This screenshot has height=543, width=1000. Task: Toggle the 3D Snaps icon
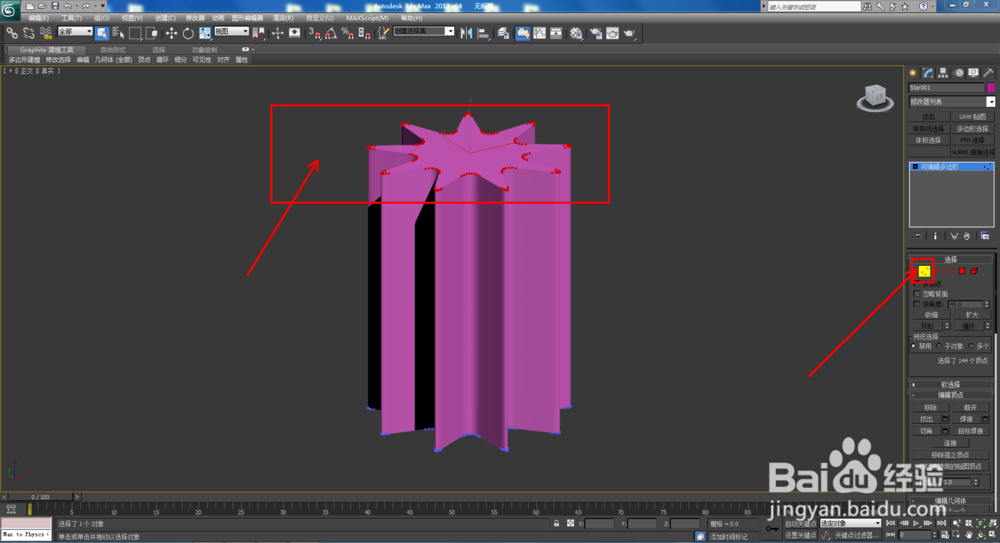[314, 33]
